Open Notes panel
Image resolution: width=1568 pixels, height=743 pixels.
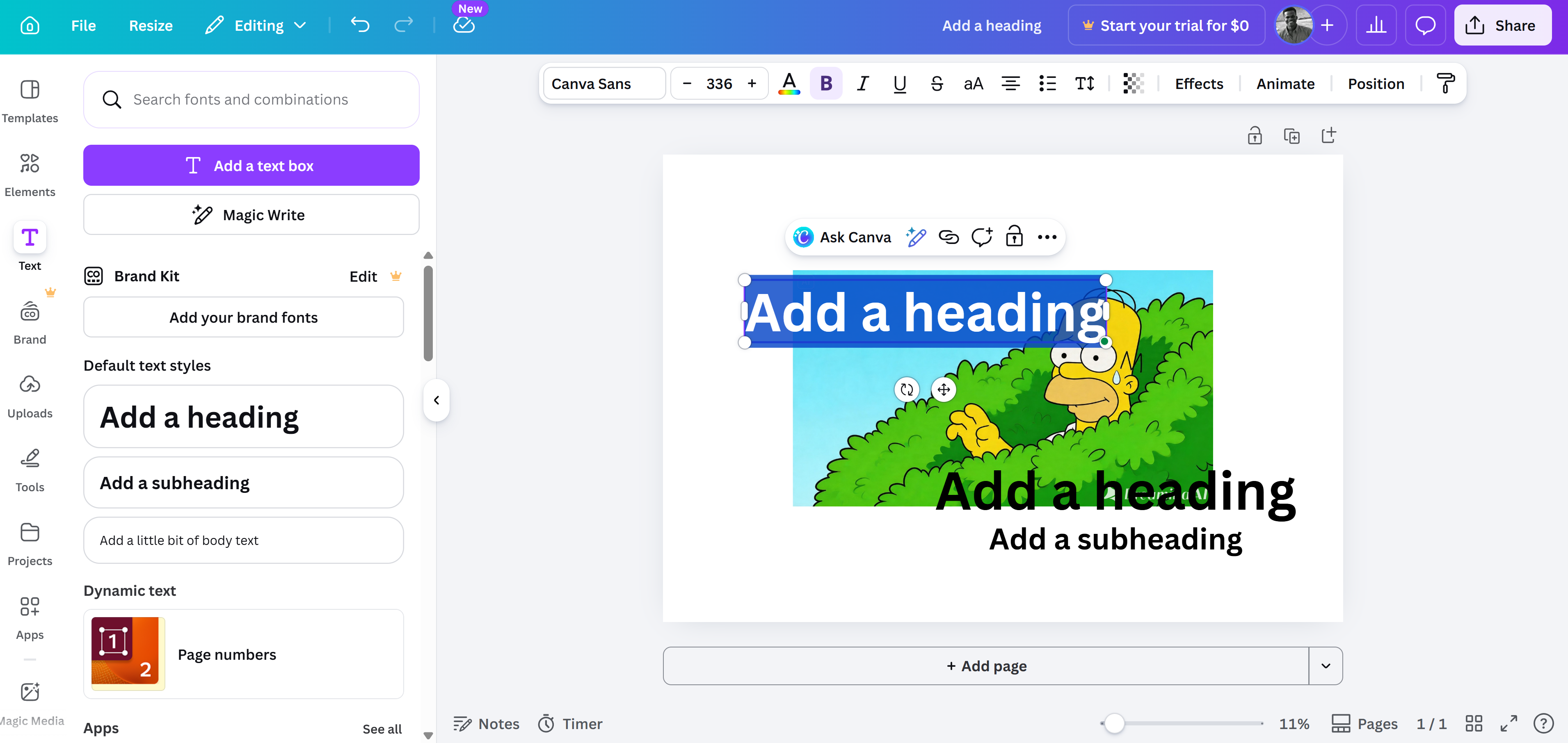[486, 724]
